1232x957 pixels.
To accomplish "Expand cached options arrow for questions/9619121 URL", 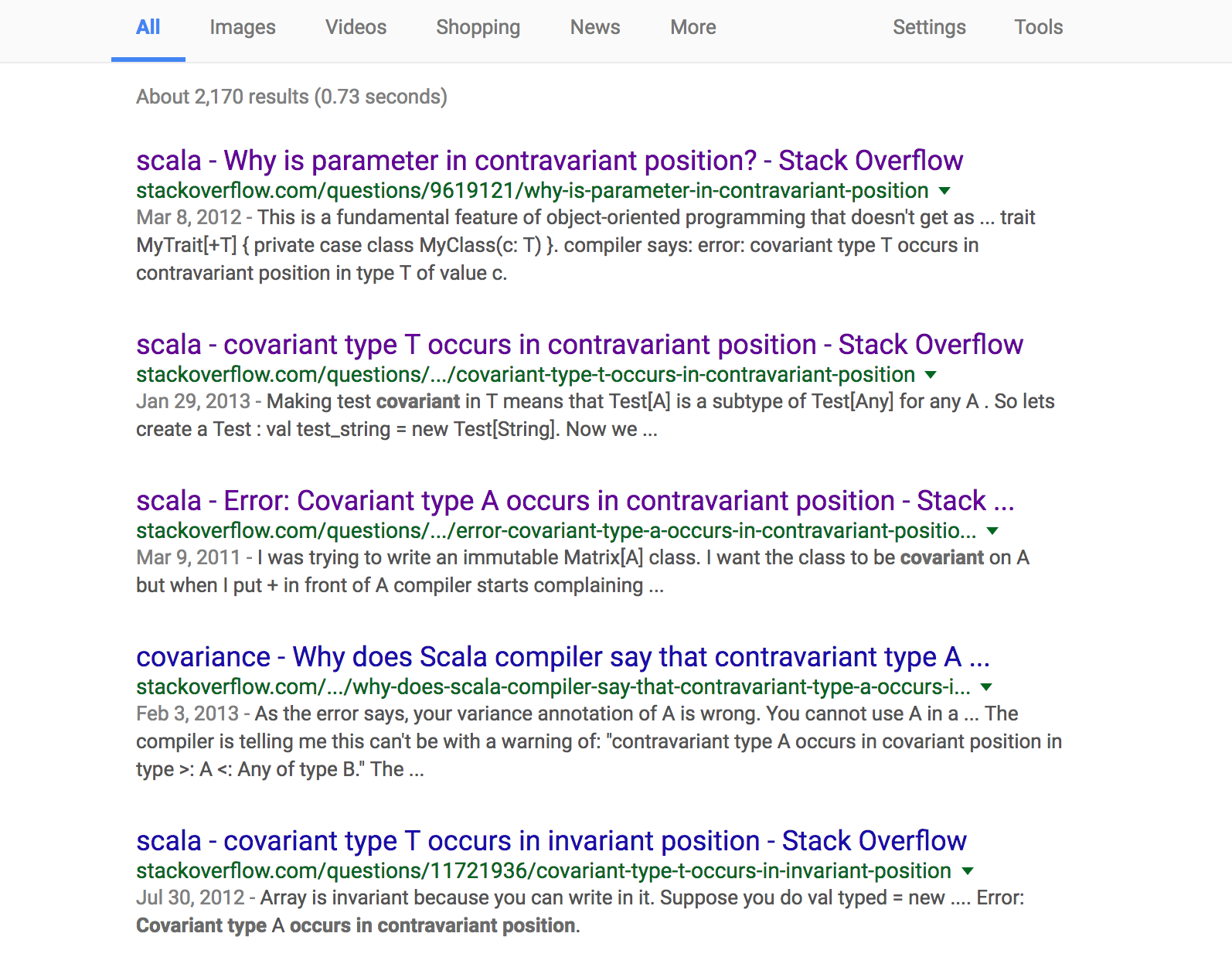I will [944, 191].
